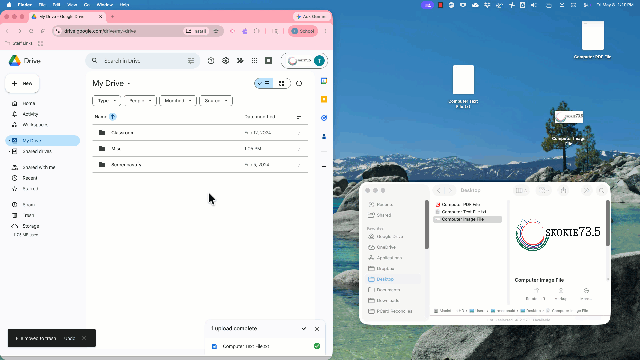This screenshot has width=640, height=360.
Task: Open the People filter chip
Action: tap(140, 101)
